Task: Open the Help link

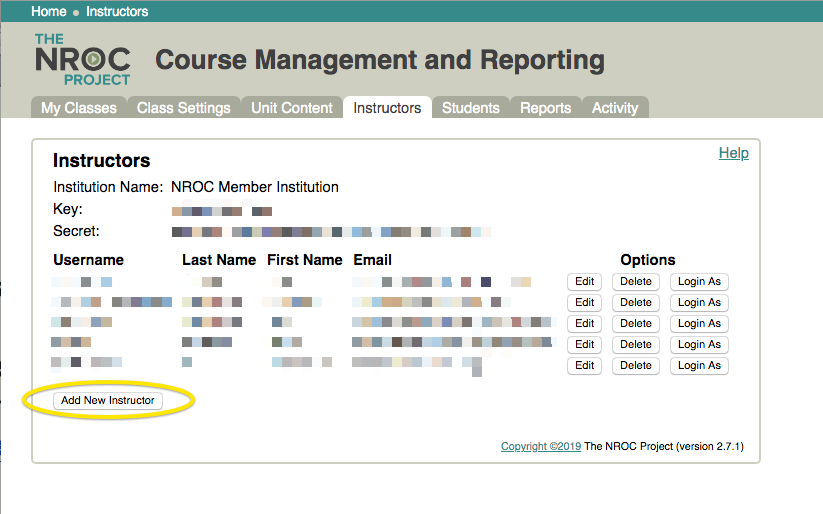Action: (x=734, y=153)
